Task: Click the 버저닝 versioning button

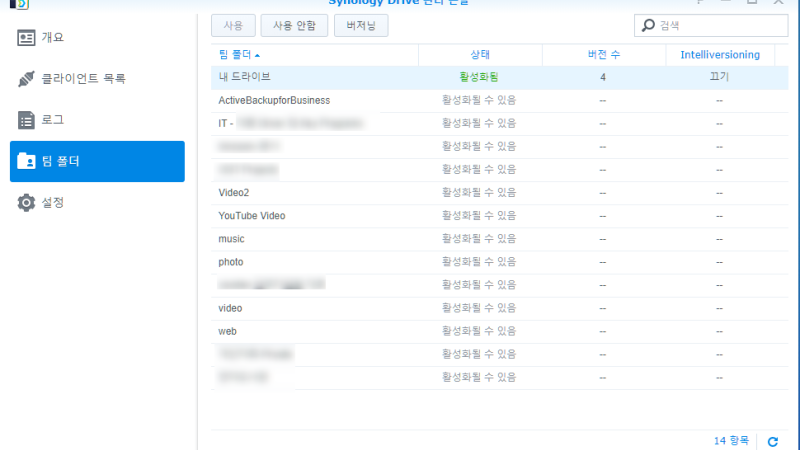Action: click(x=361, y=26)
